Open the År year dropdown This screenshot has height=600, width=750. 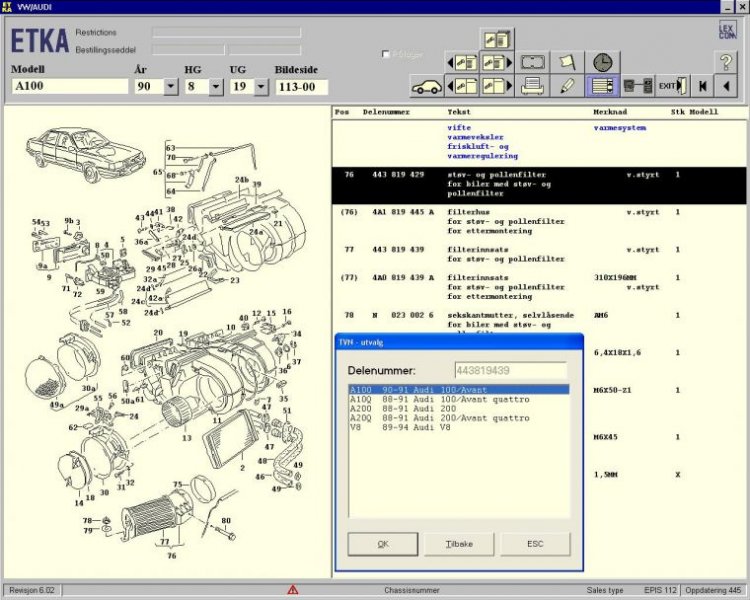tap(169, 87)
